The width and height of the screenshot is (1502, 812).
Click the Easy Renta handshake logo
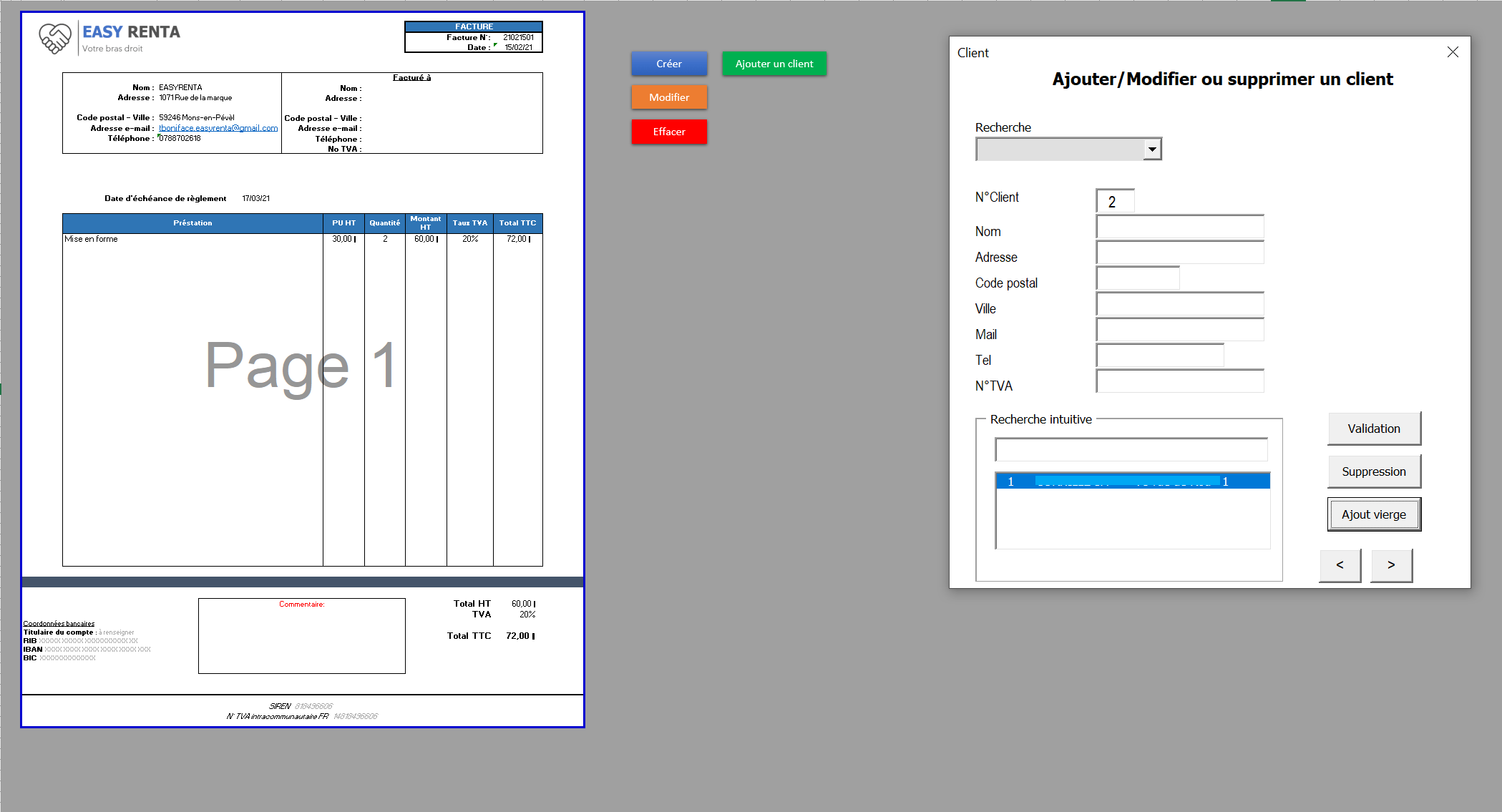pos(55,38)
